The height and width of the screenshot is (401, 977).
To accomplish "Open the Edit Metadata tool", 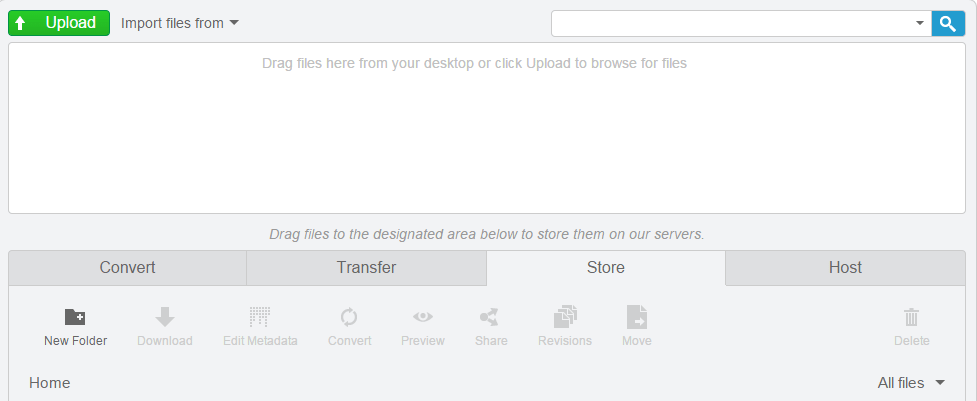I will (x=260, y=326).
